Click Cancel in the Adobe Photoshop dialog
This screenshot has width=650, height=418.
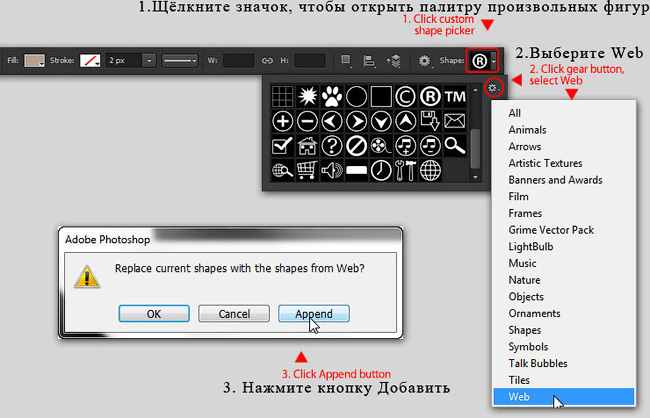tap(234, 314)
